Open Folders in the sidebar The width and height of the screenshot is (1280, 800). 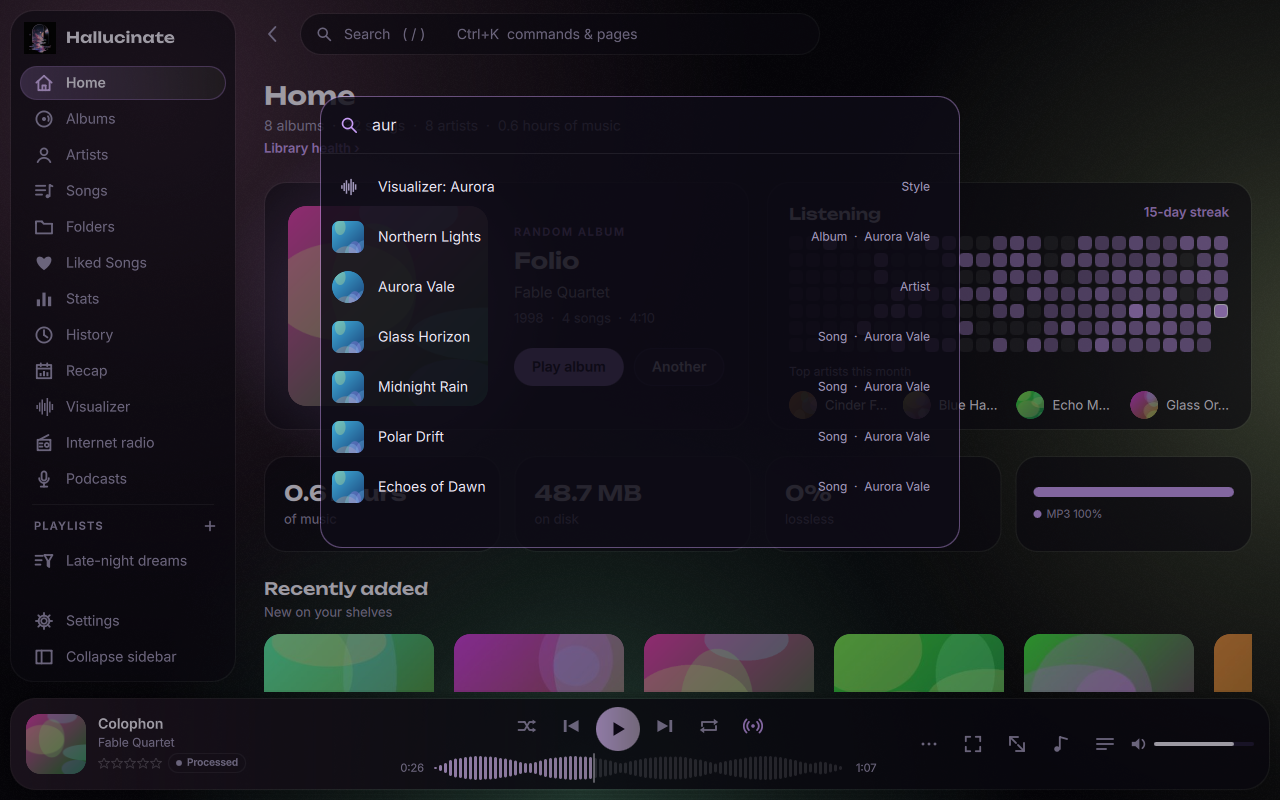[x=123, y=227]
